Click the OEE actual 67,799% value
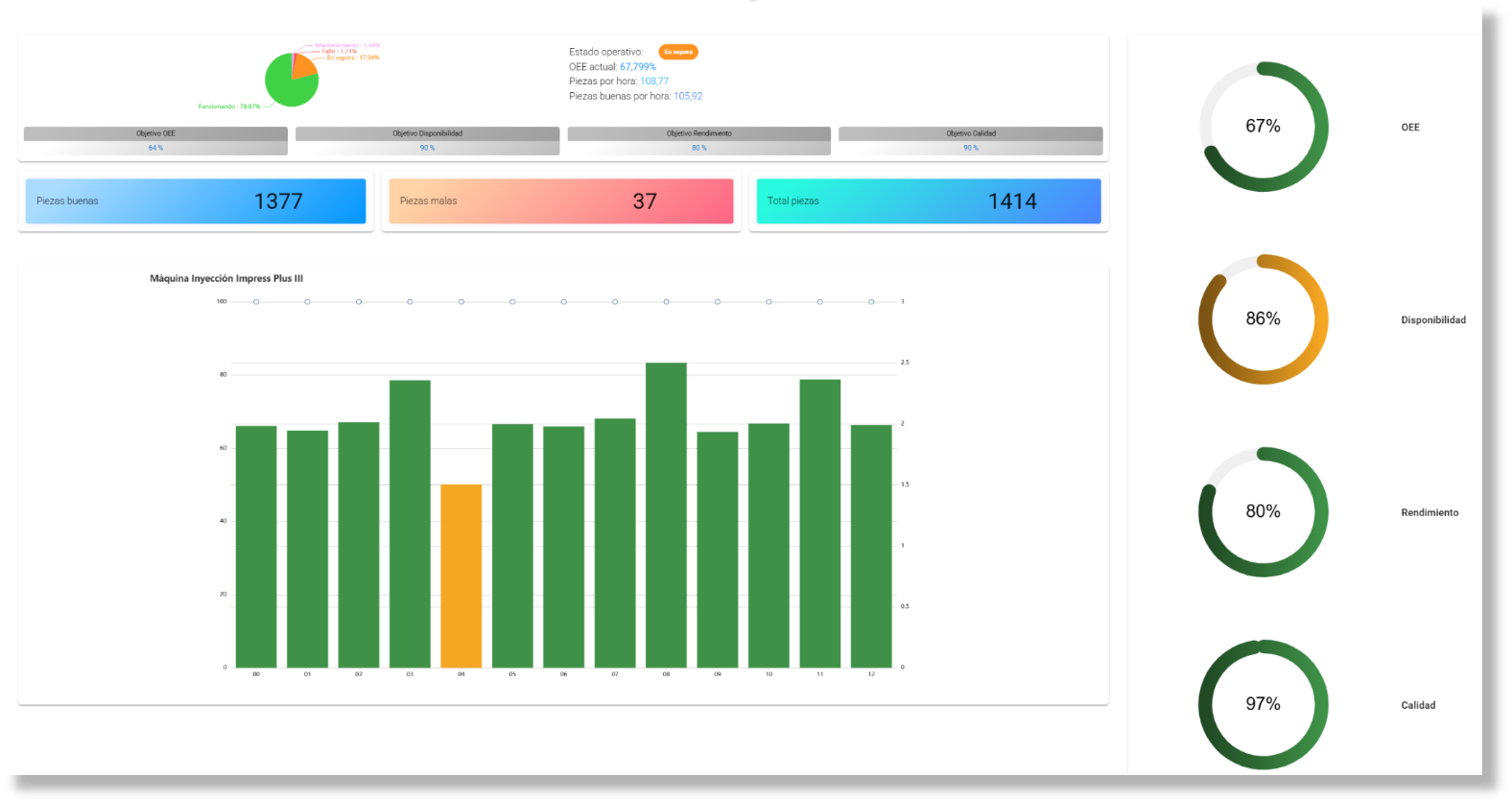 638,67
